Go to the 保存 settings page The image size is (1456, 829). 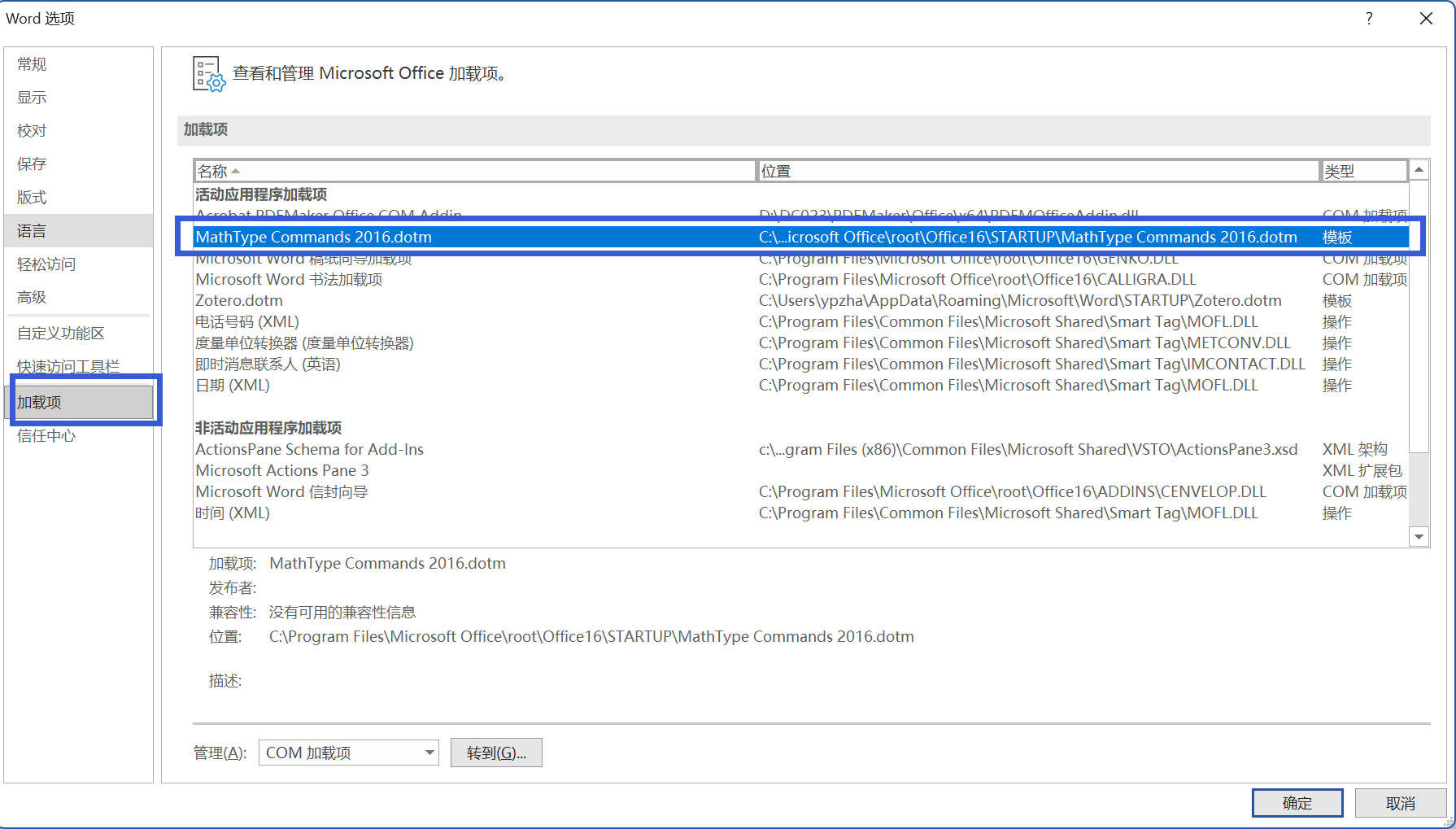[78, 164]
